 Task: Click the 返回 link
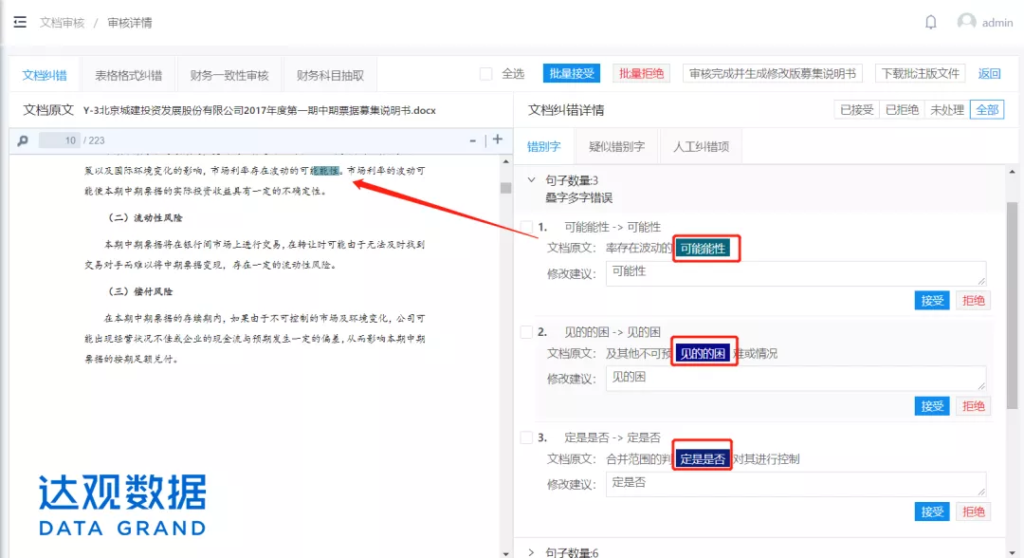coord(989,74)
